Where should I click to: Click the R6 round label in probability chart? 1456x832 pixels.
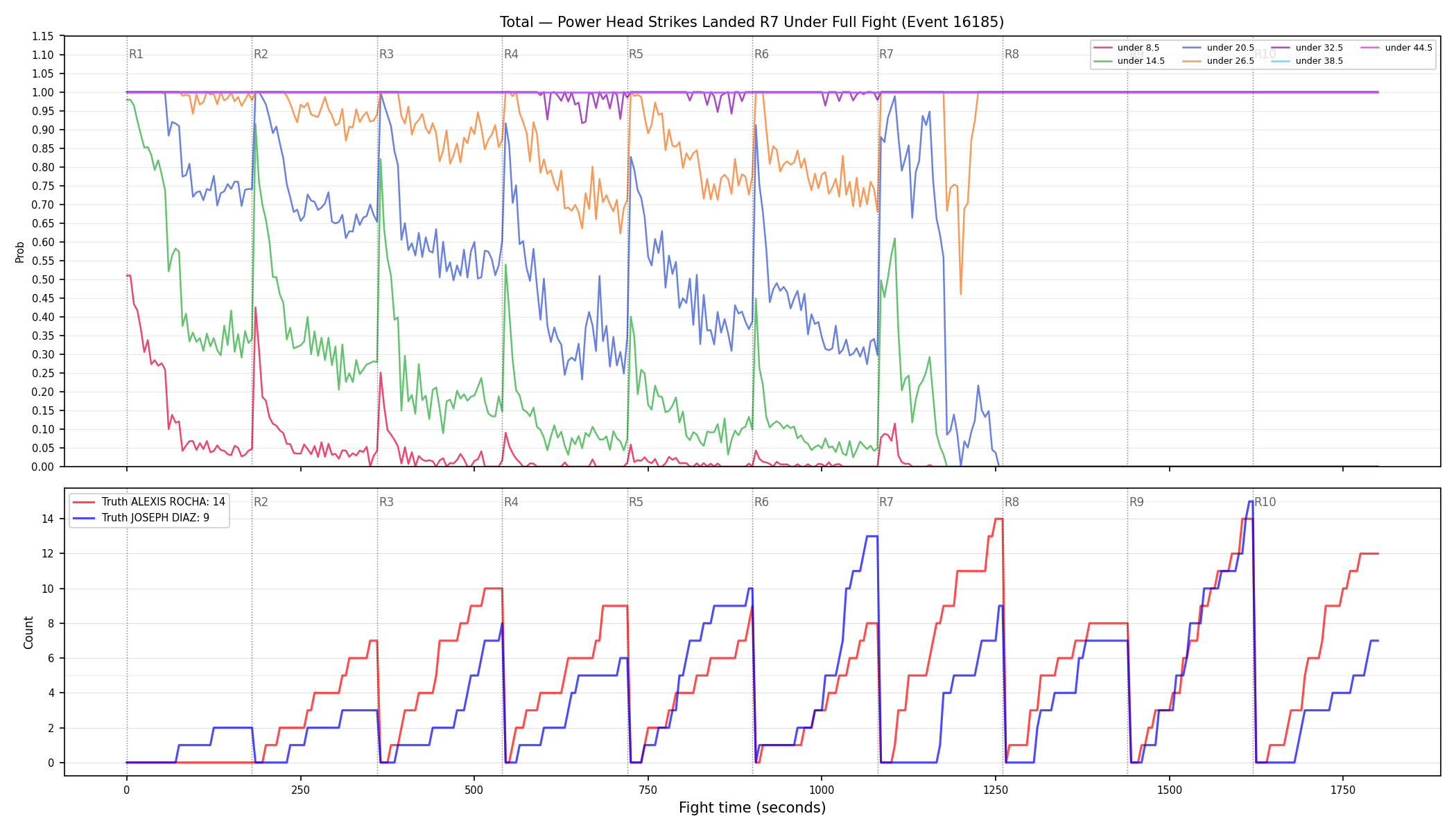click(x=761, y=54)
